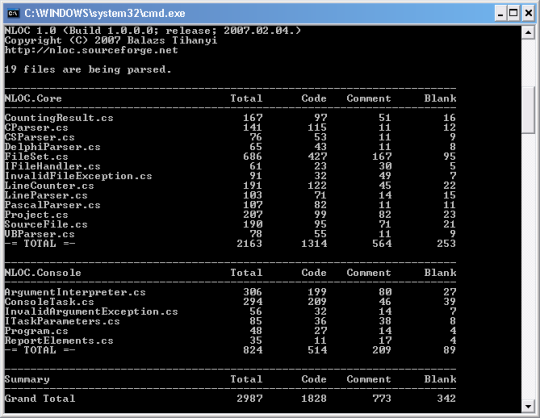This screenshot has width=540, height=418.
Task: Click FileSet.cs code value 427
Action: [317, 156]
